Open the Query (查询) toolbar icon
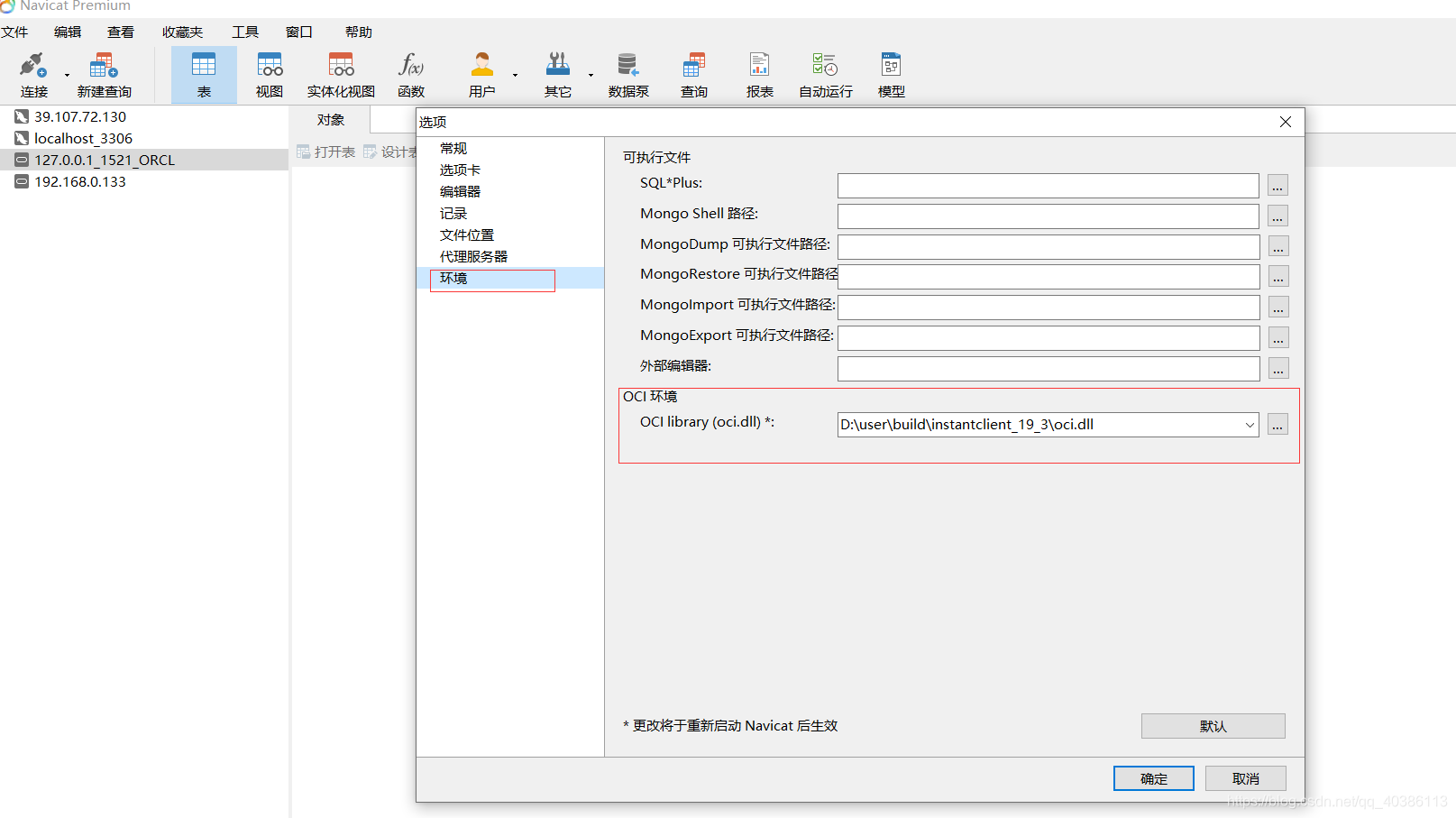1456x818 pixels. tap(694, 75)
